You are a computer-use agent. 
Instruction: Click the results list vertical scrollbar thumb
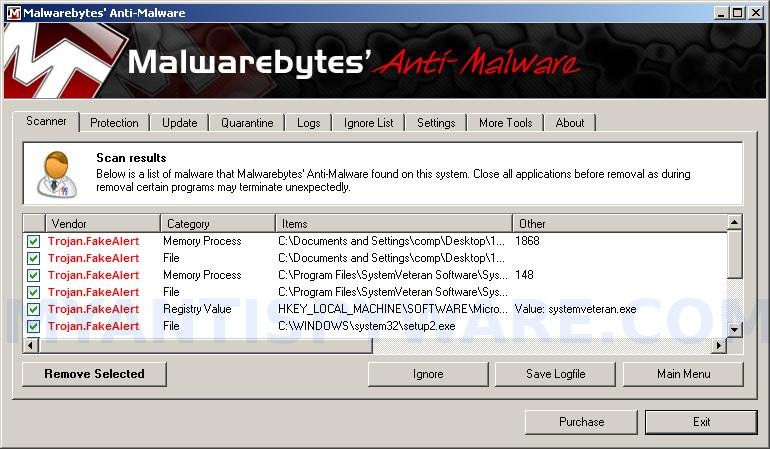[x=734, y=254]
